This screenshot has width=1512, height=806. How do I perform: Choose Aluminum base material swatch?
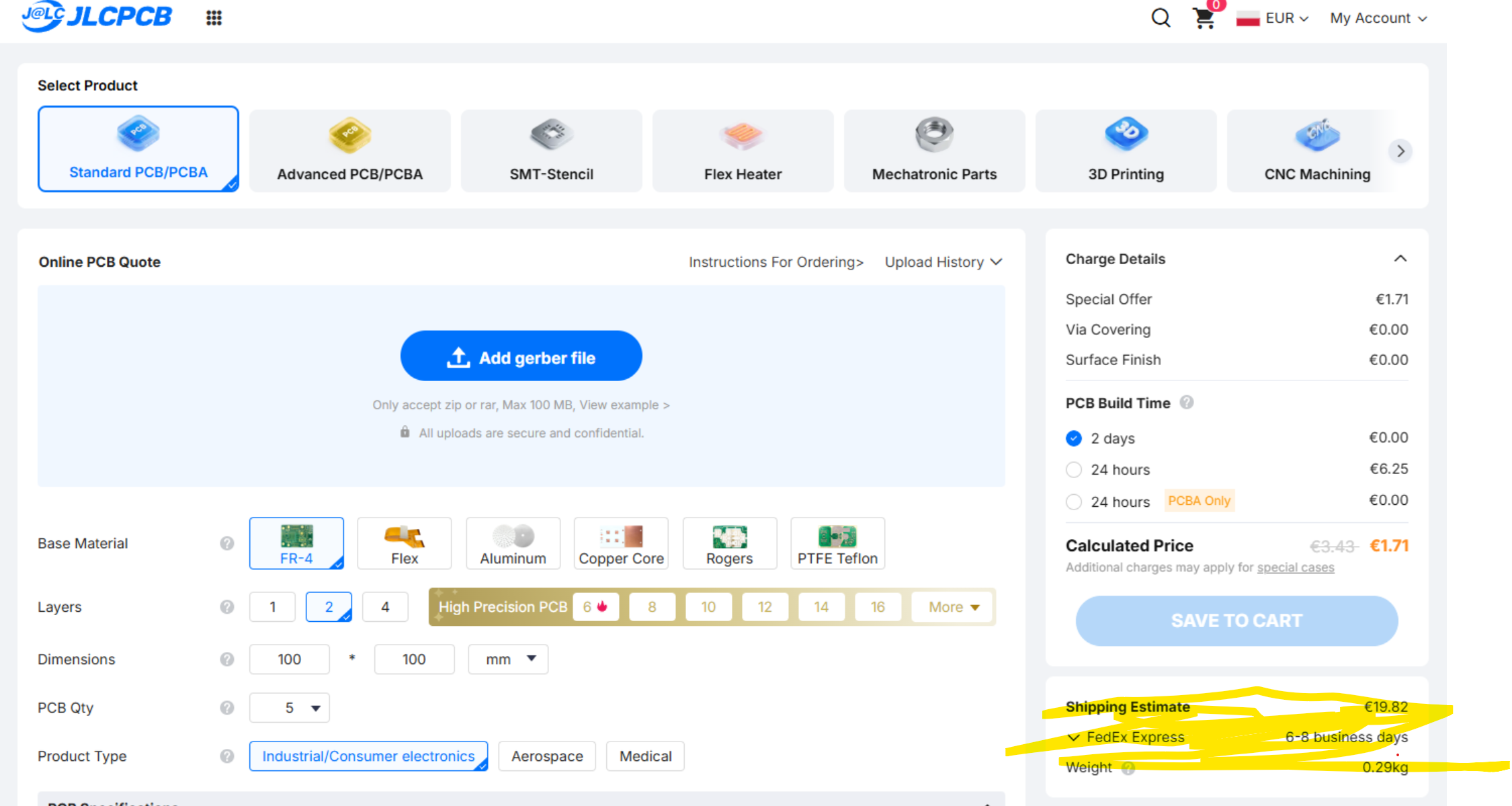click(513, 543)
